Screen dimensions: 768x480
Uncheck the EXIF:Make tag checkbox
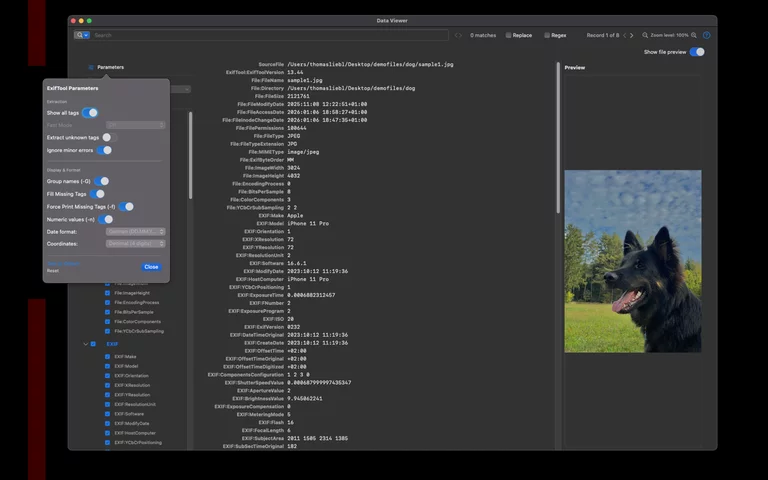(x=107, y=357)
